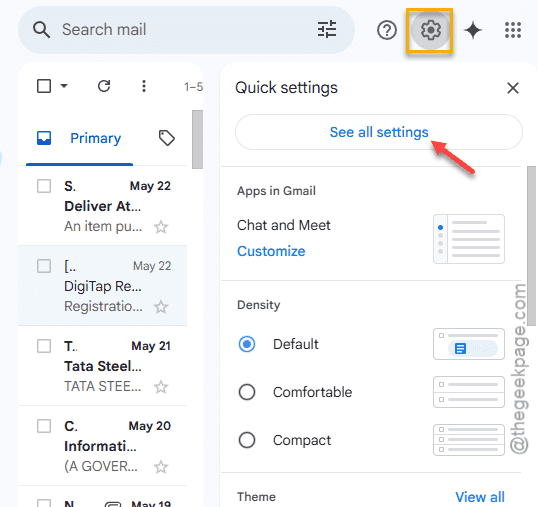Show search options filter icon

pos(327,30)
